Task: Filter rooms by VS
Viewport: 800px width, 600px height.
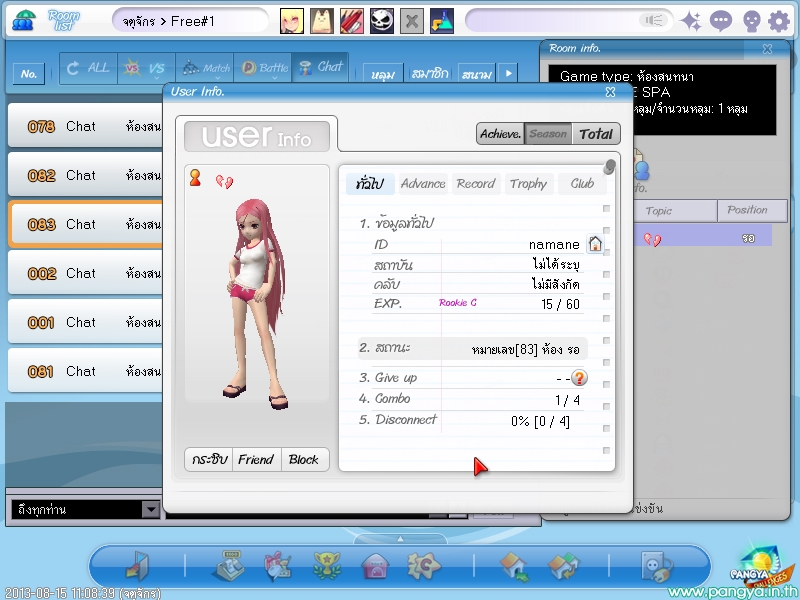Action: [x=146, y=68]
